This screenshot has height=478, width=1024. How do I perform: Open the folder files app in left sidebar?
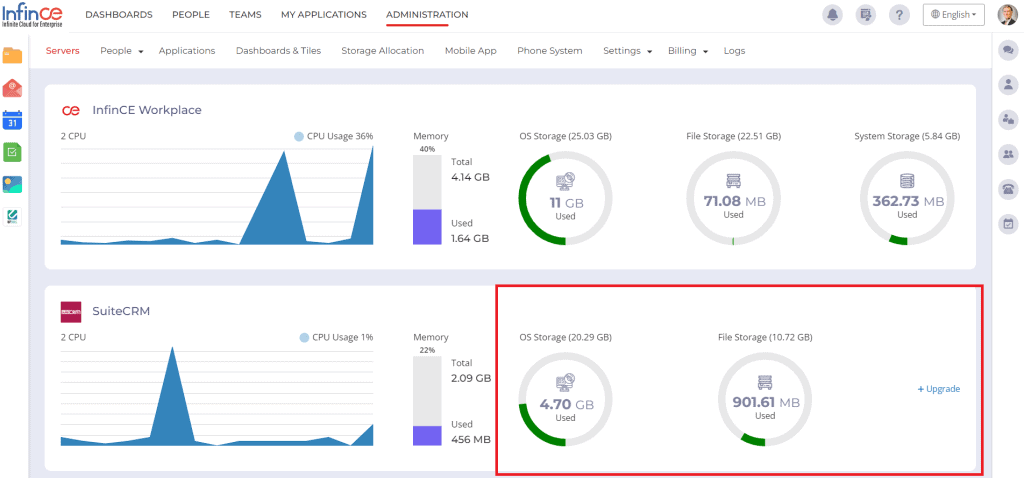pos(12,56)
